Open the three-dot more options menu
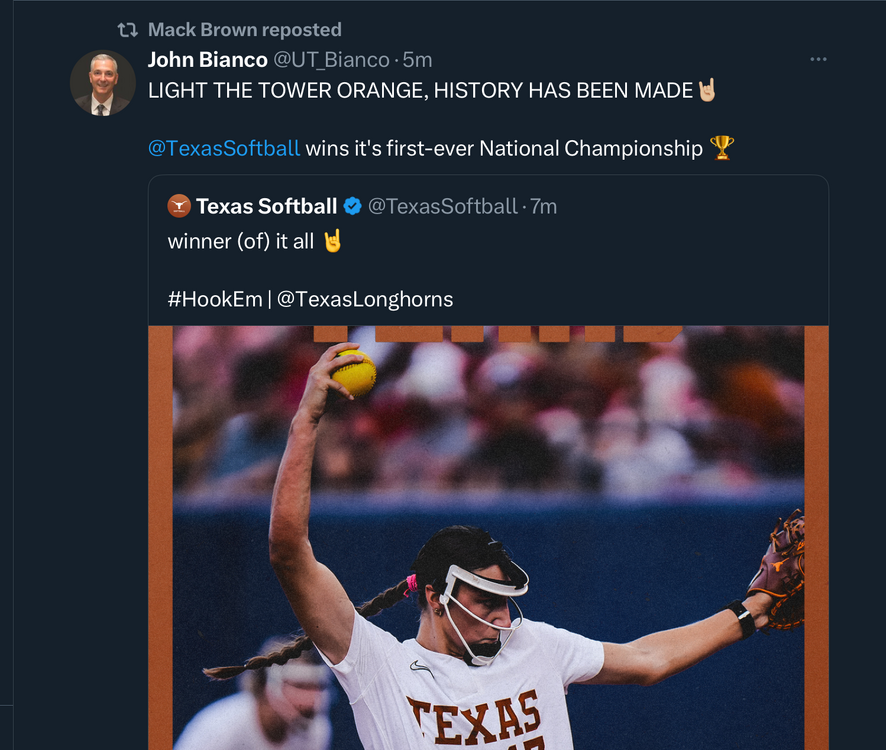The image size is (886, 750). (818, 60)
